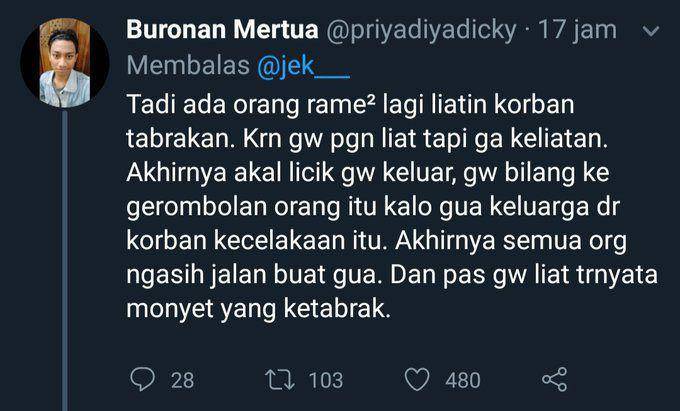
Task: Visit the @priyadiyadicky handle
Action: tap(421, 30)
